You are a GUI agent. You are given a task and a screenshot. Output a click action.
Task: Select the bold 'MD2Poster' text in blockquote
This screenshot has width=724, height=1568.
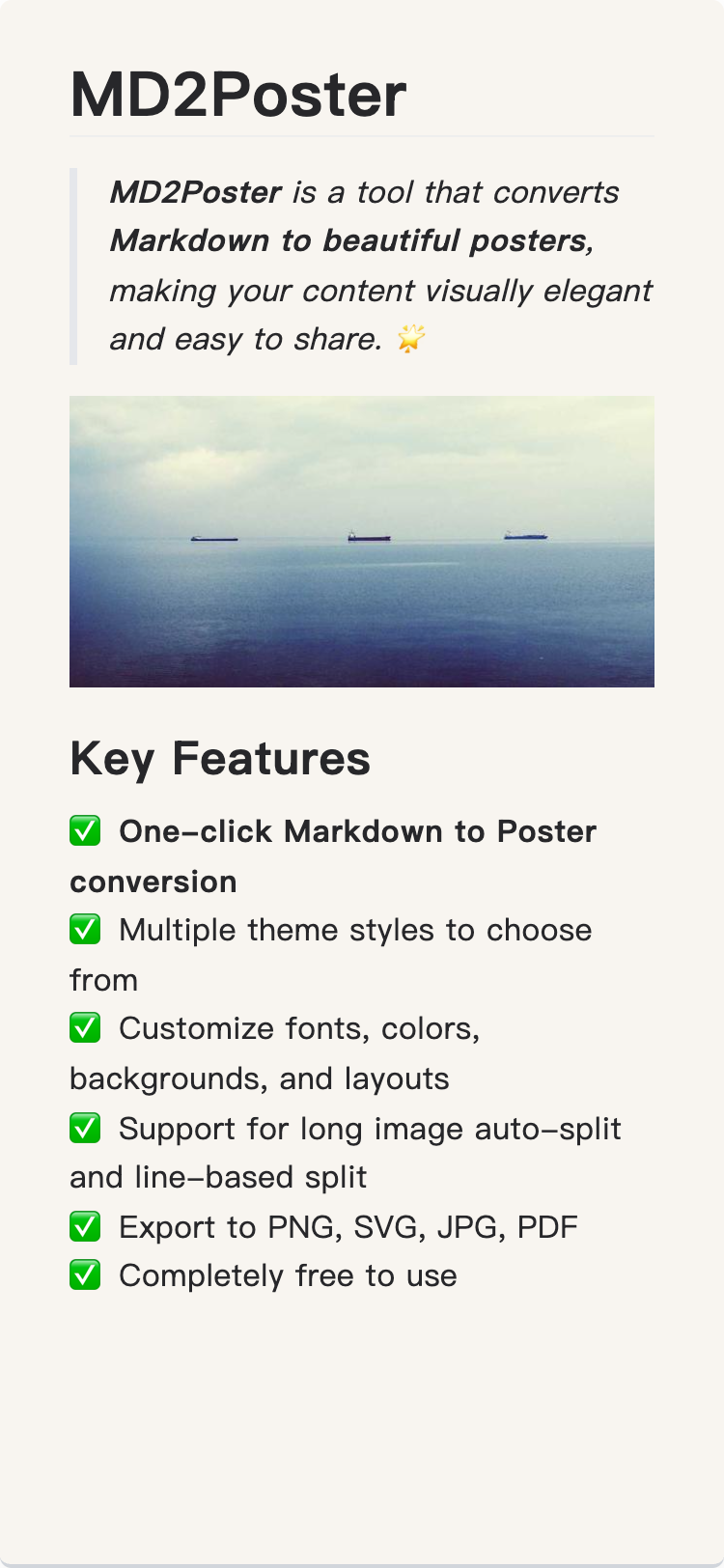(196, 192)
